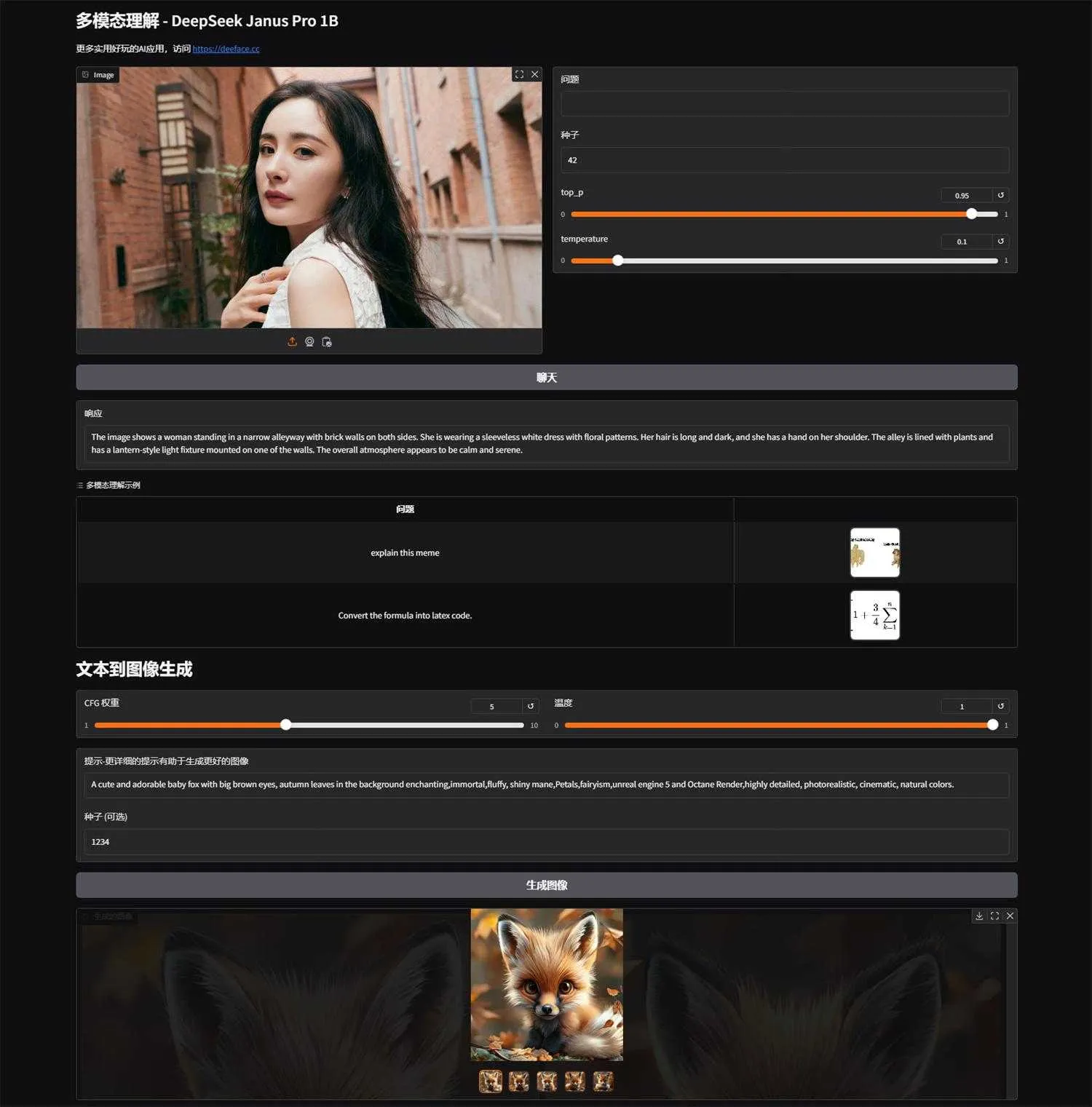Image resolution: width=1092 pixels, height=1107 pixels.
Task: Reset the top_p value
Action: tap(1001, 195)
